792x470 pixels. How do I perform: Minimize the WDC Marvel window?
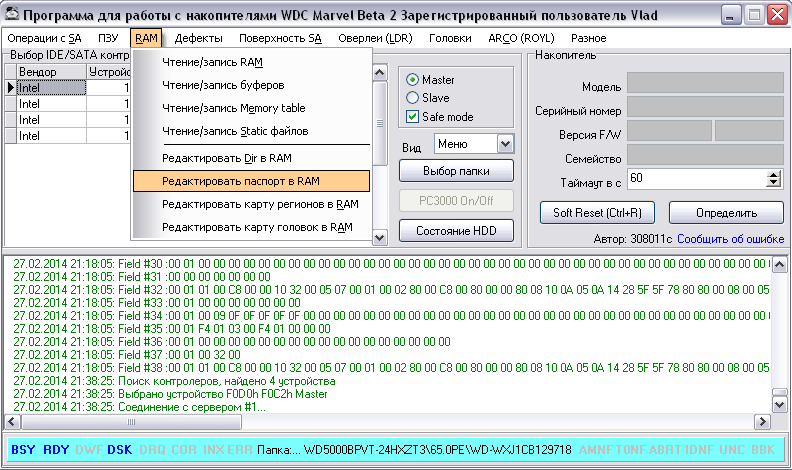click(x=730, y=15)
